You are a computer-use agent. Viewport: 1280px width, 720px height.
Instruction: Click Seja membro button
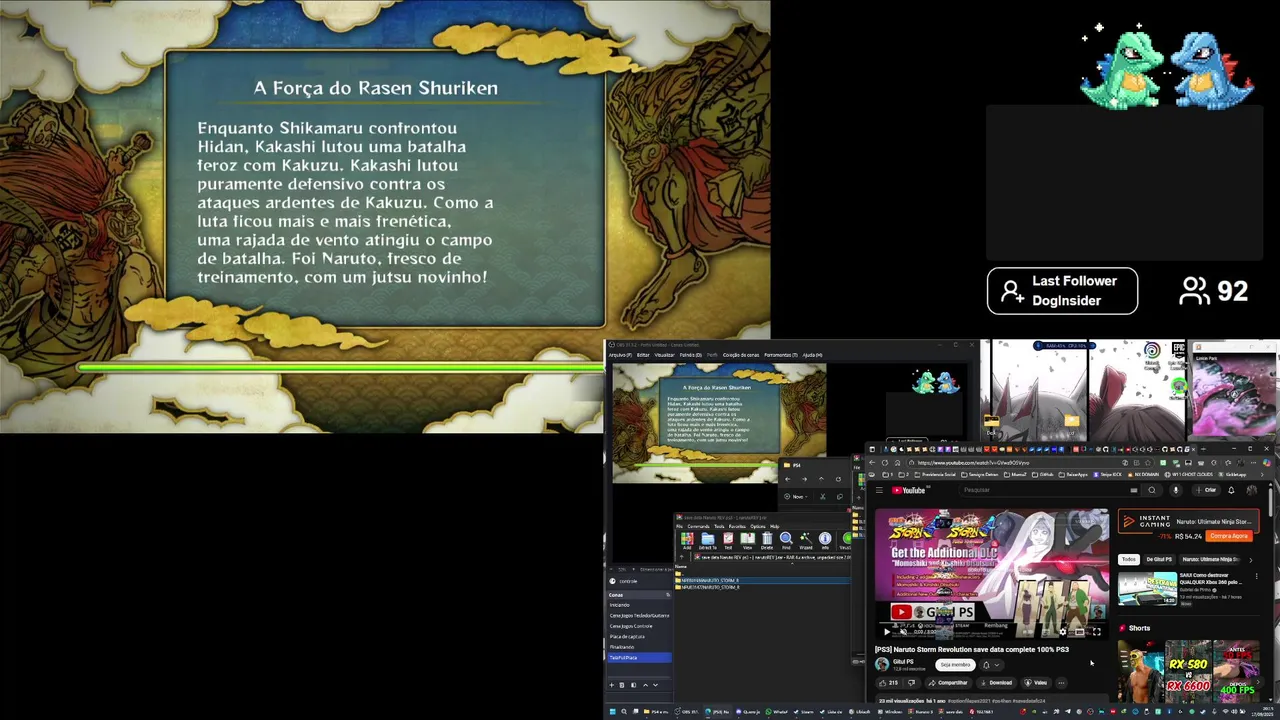tap(955, 665)
